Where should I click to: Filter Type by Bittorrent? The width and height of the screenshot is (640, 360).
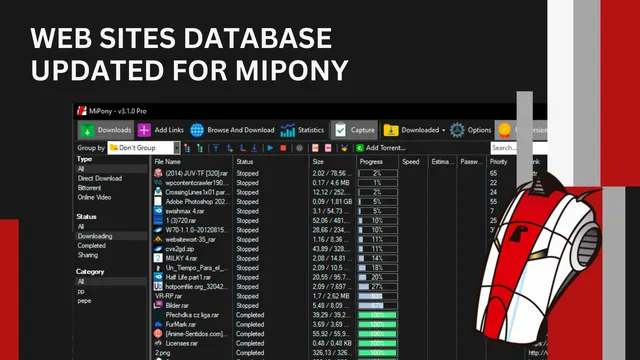click(89, 188)
